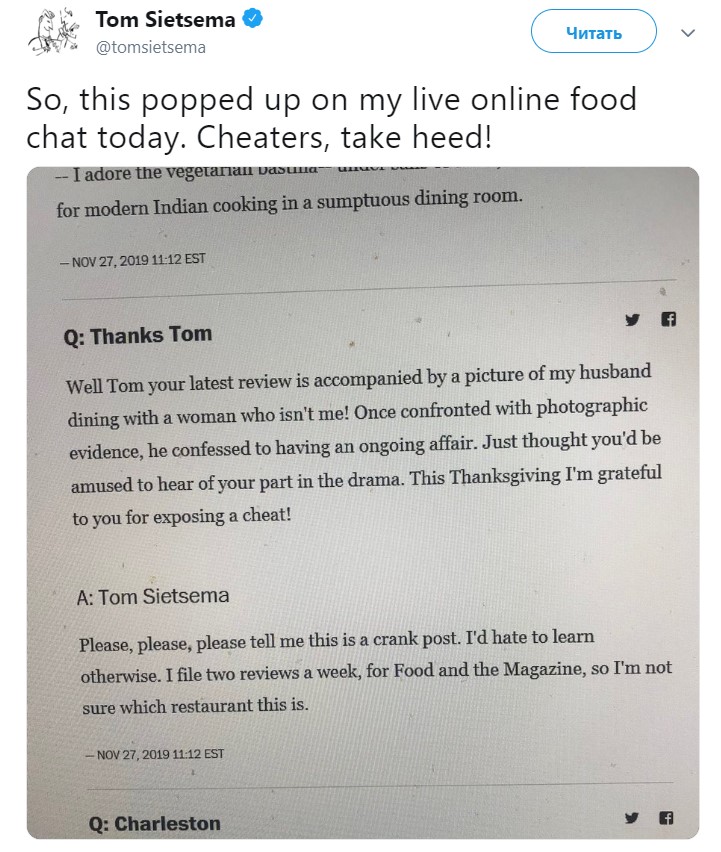Click Tom Sietsema's profile avatar
The image size is (721, 852).
[x=52, y=31]
